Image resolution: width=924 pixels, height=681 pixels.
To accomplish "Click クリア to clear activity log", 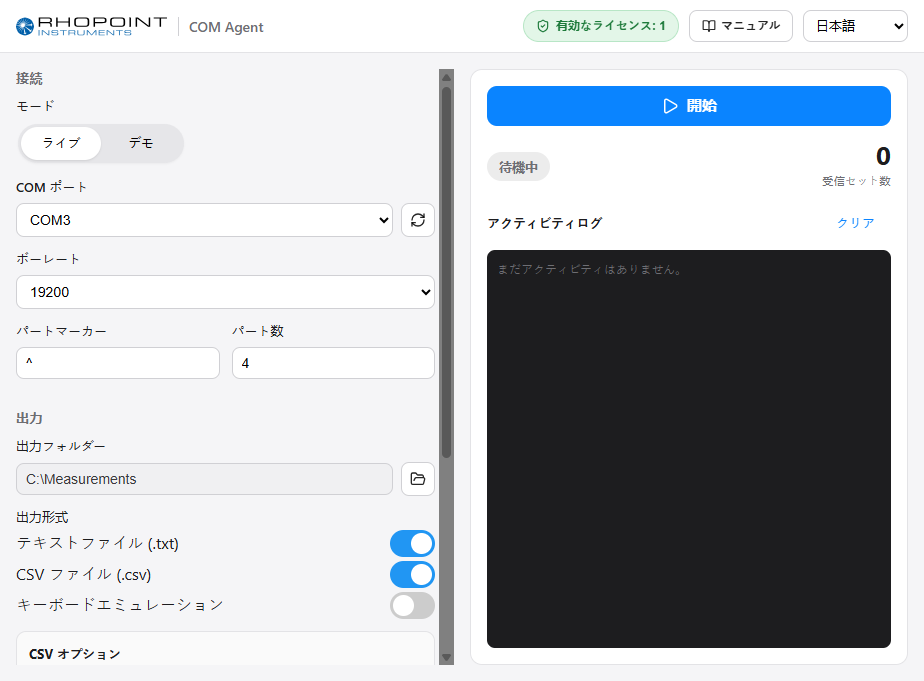I will click(x=856, y=223).
